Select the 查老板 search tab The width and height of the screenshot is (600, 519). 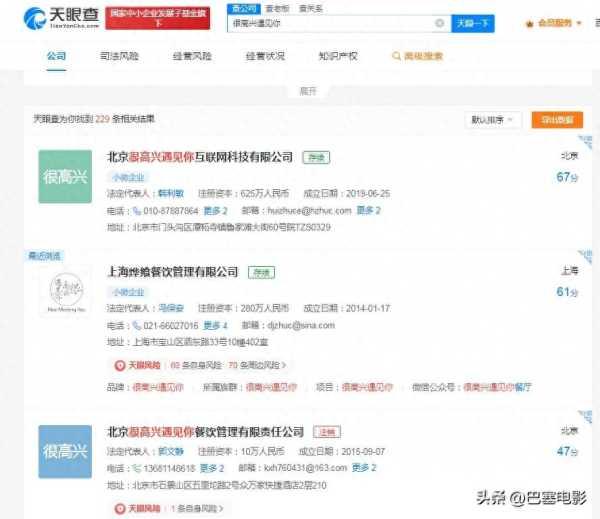[277, 8]
